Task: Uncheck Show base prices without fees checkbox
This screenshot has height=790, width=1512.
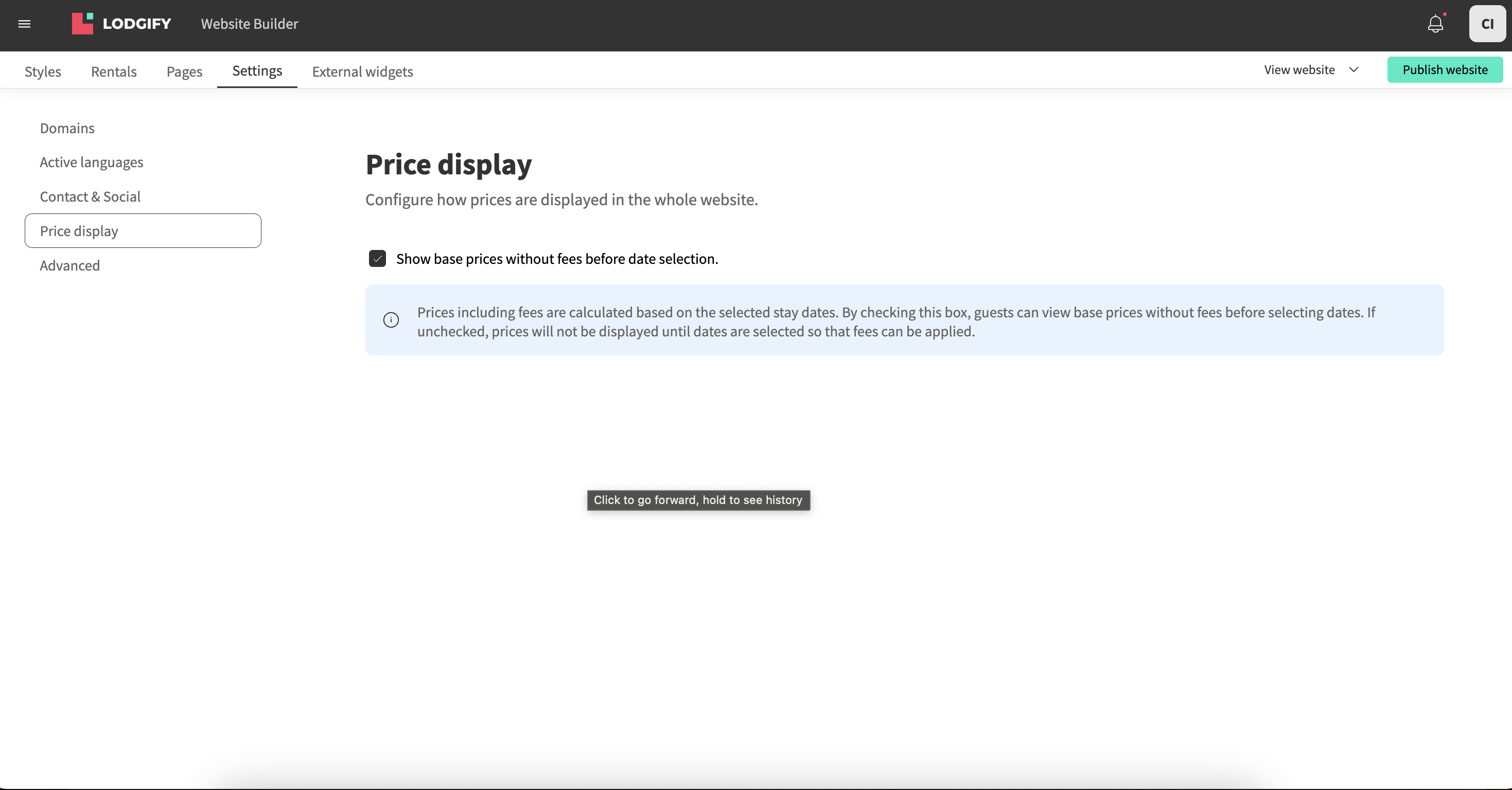Action: [377, 259]
